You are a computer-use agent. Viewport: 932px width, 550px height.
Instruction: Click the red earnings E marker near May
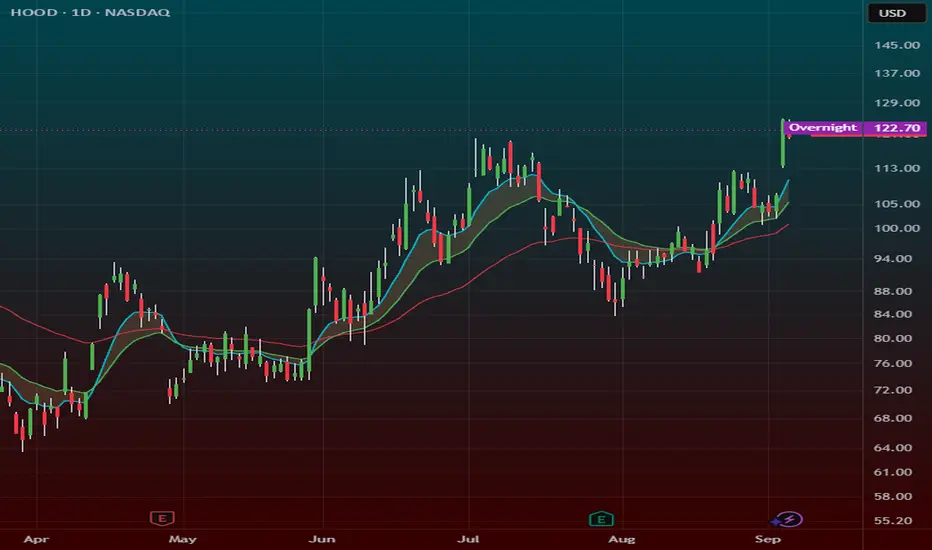162,518
